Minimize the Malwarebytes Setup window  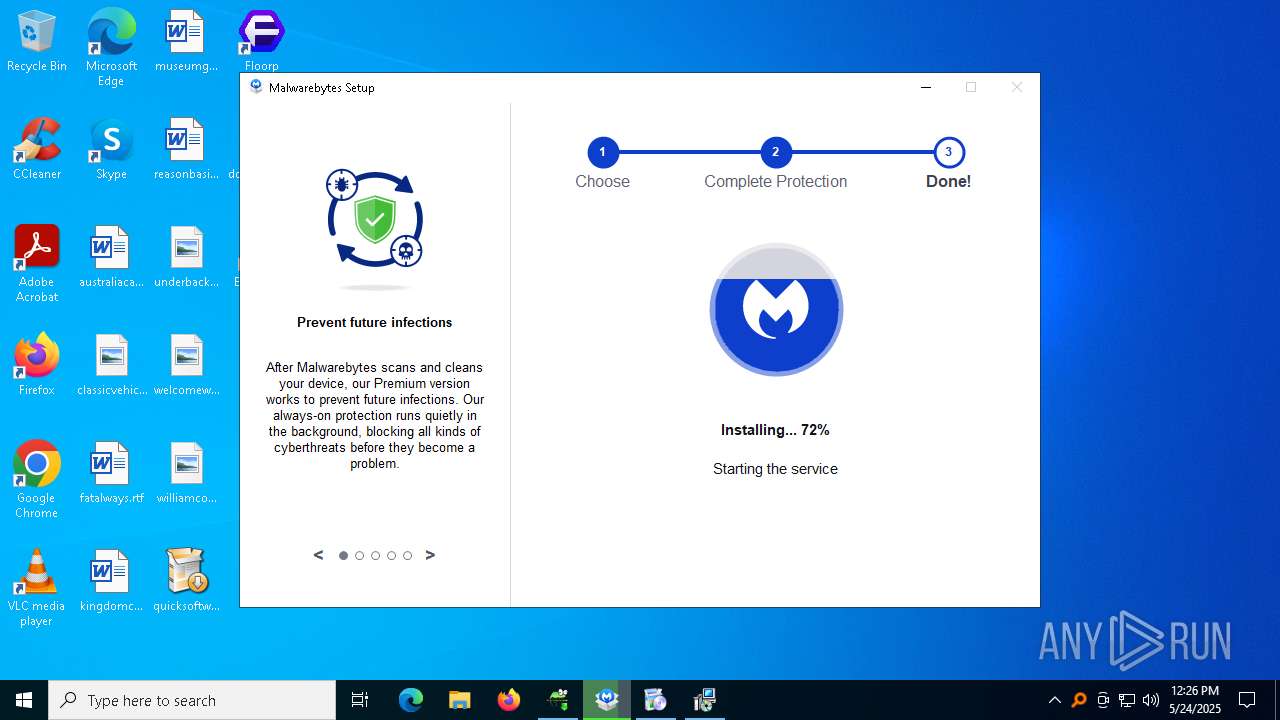click(926, 87)
